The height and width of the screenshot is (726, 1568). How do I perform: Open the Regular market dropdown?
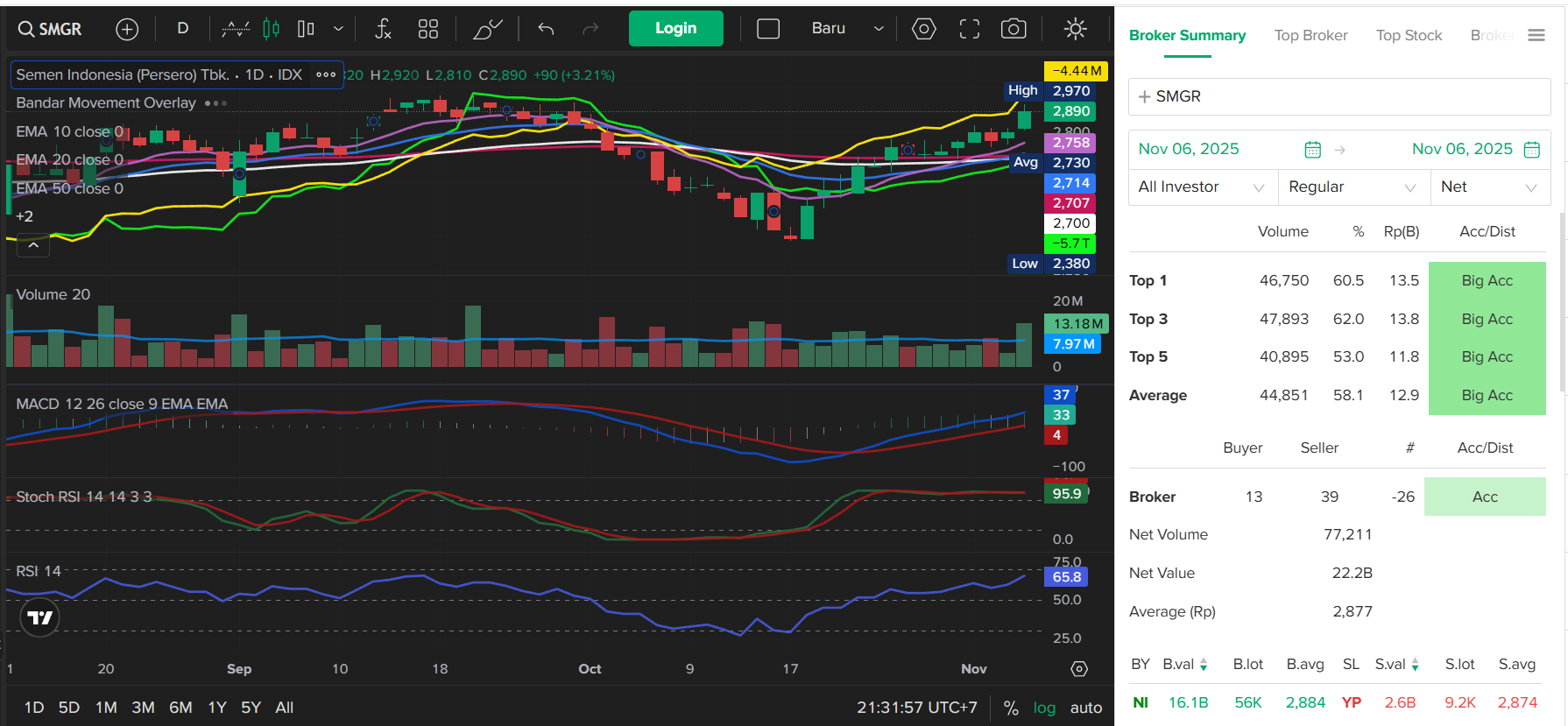(x=1353, y=187)
